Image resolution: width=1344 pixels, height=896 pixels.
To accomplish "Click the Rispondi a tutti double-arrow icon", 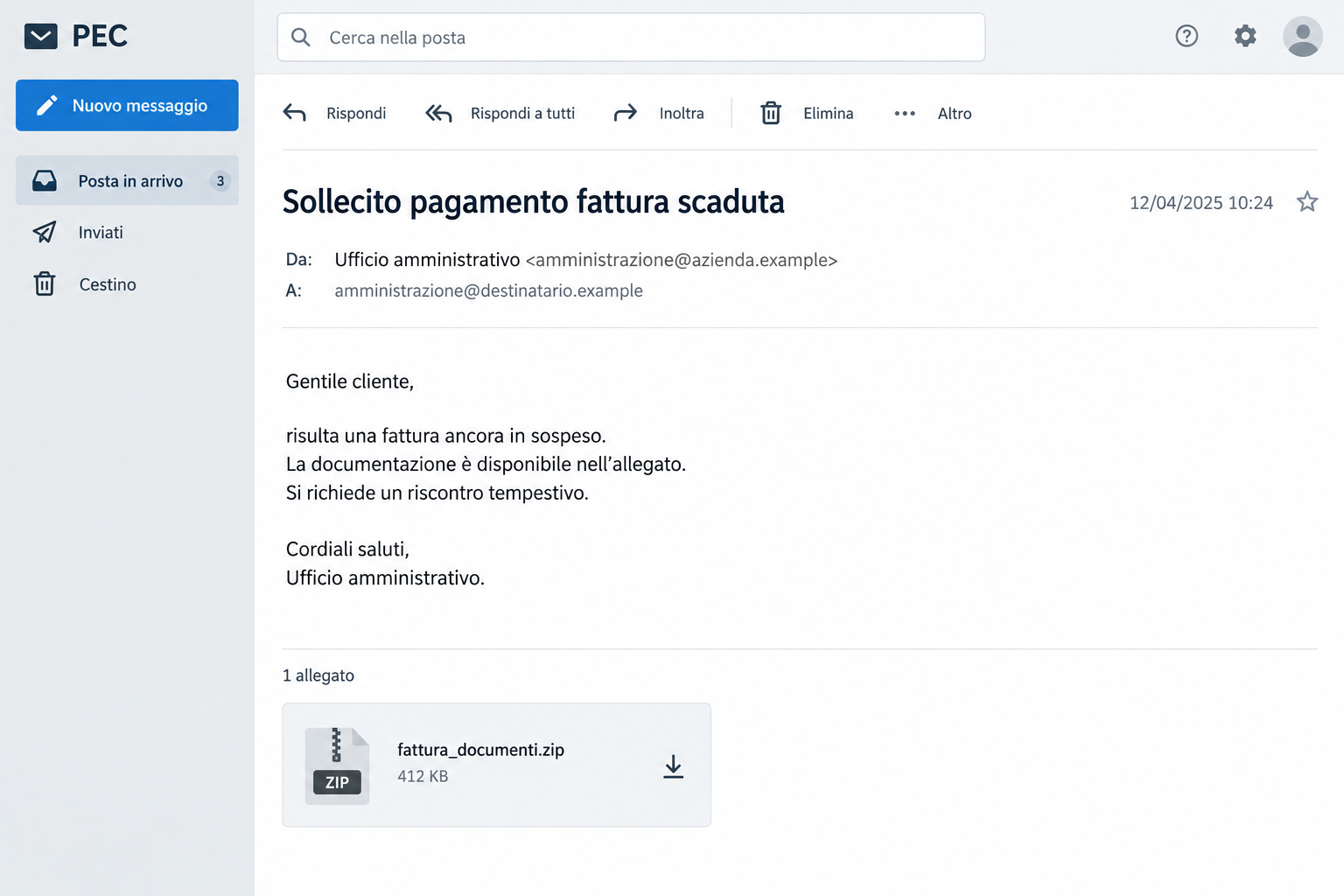I will tap(438, 113).
